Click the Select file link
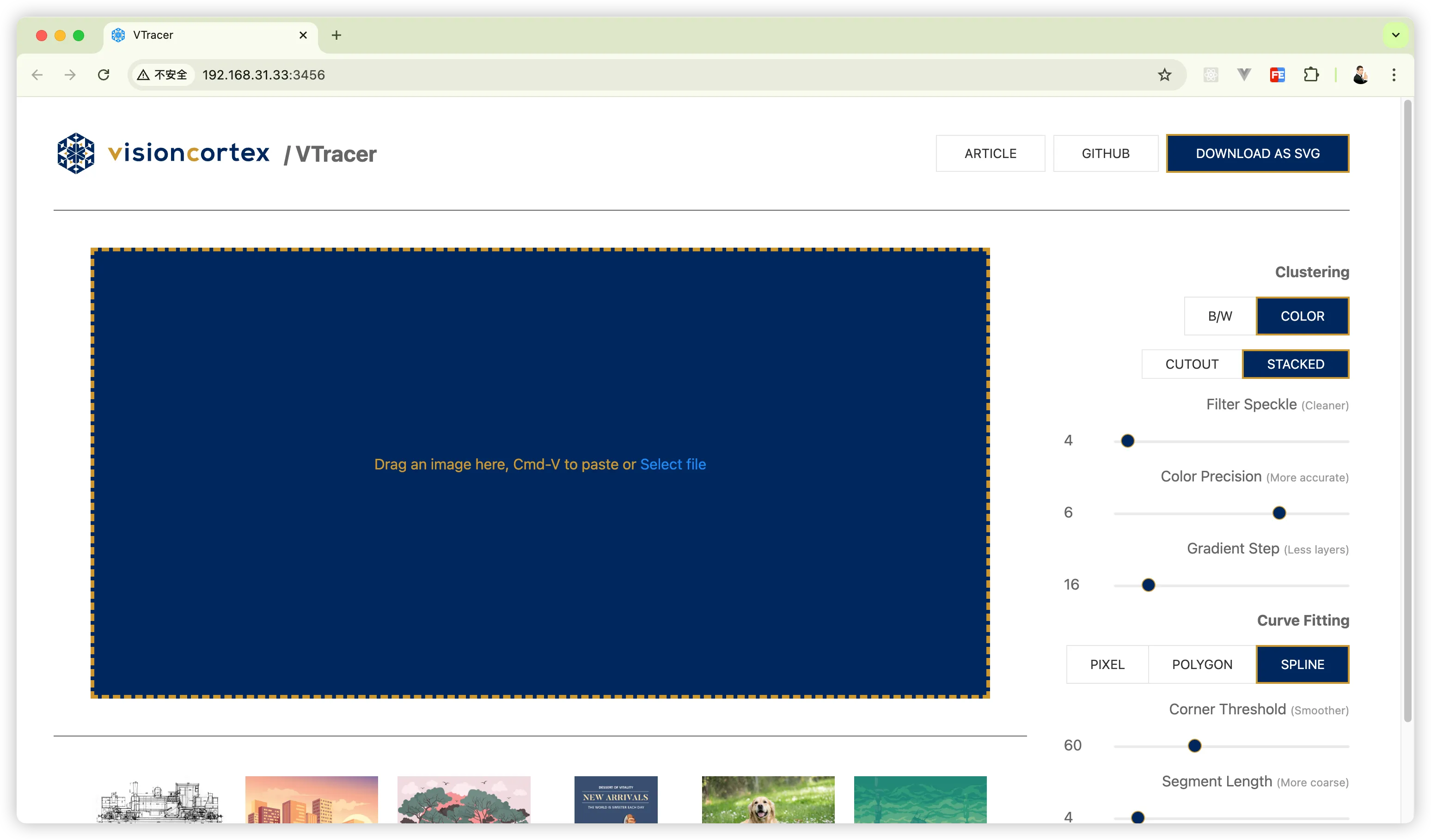 [673, 464]
